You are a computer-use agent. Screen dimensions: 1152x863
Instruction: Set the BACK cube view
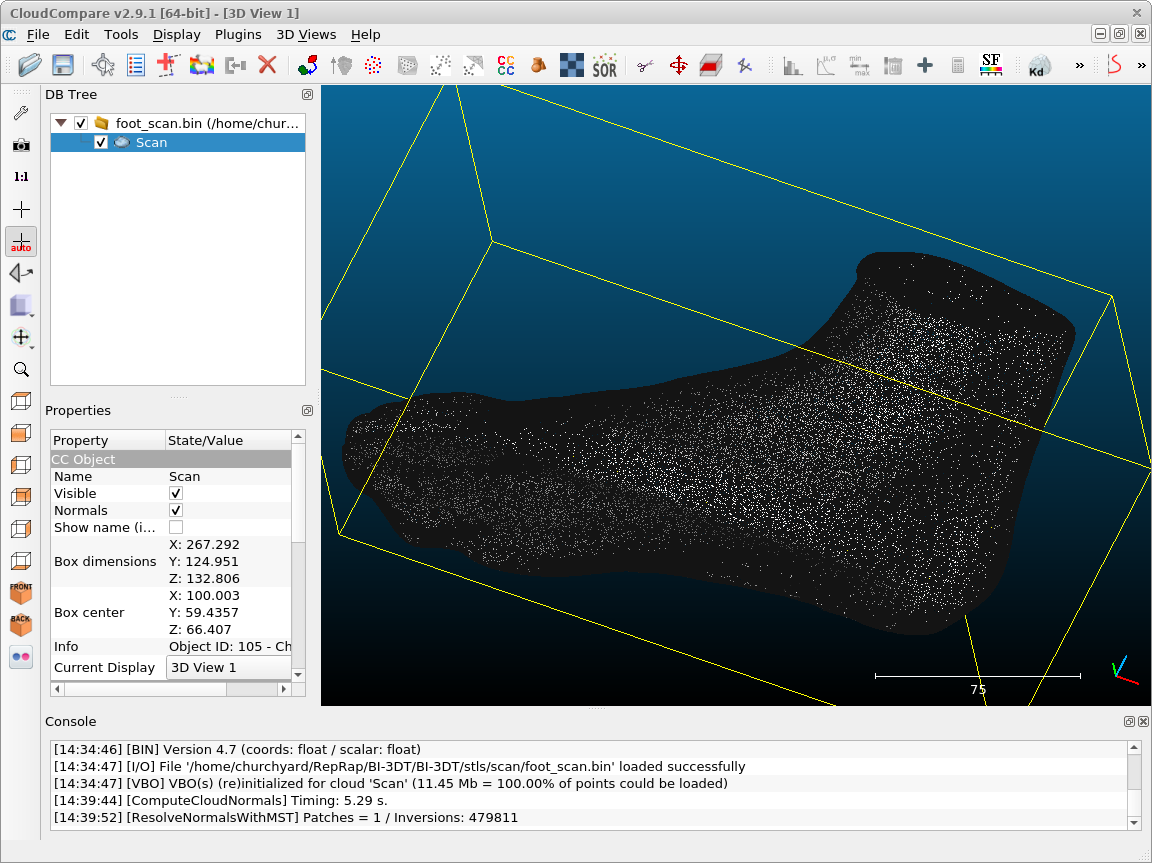pos(21,624)
